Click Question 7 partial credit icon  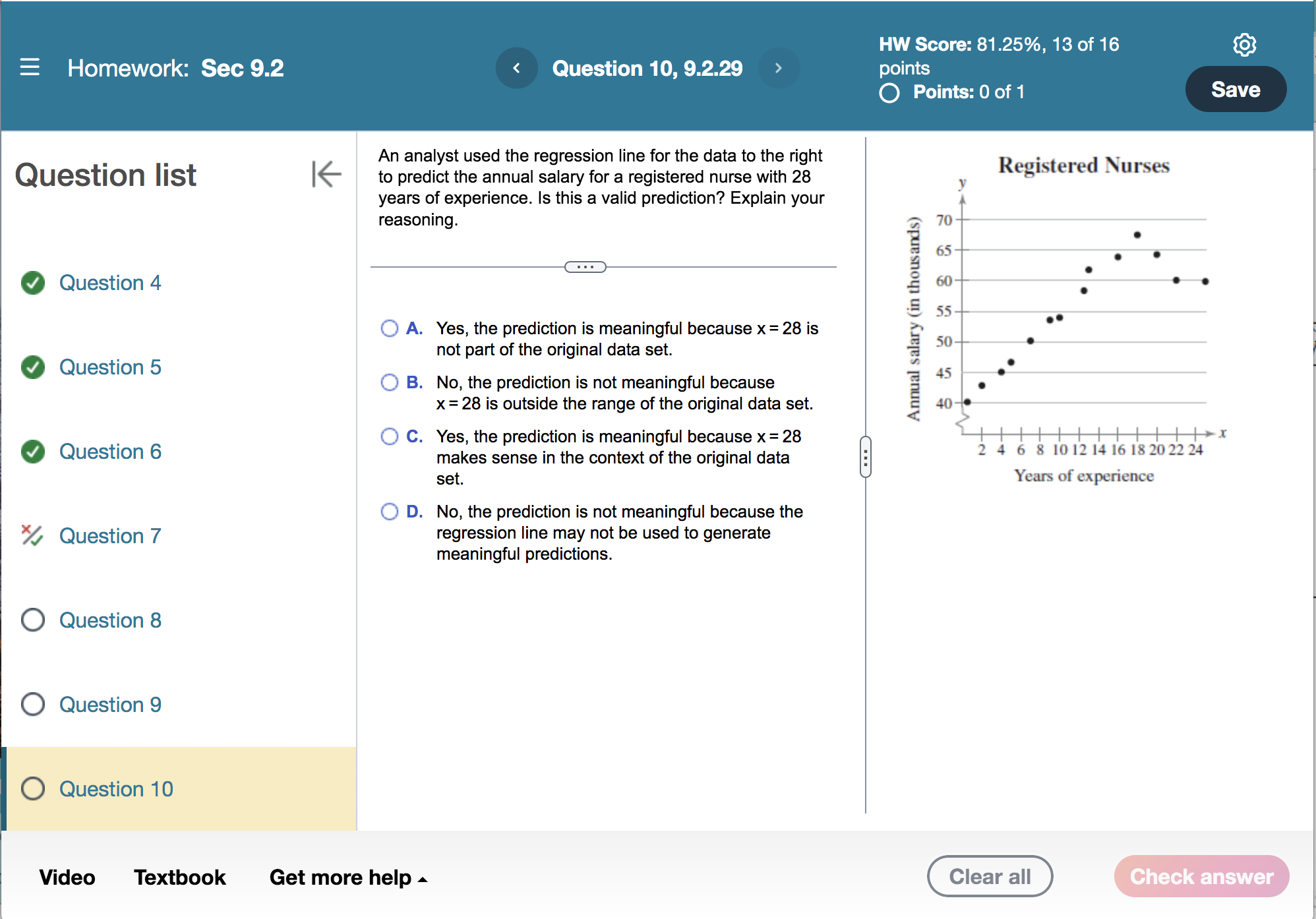32,535
